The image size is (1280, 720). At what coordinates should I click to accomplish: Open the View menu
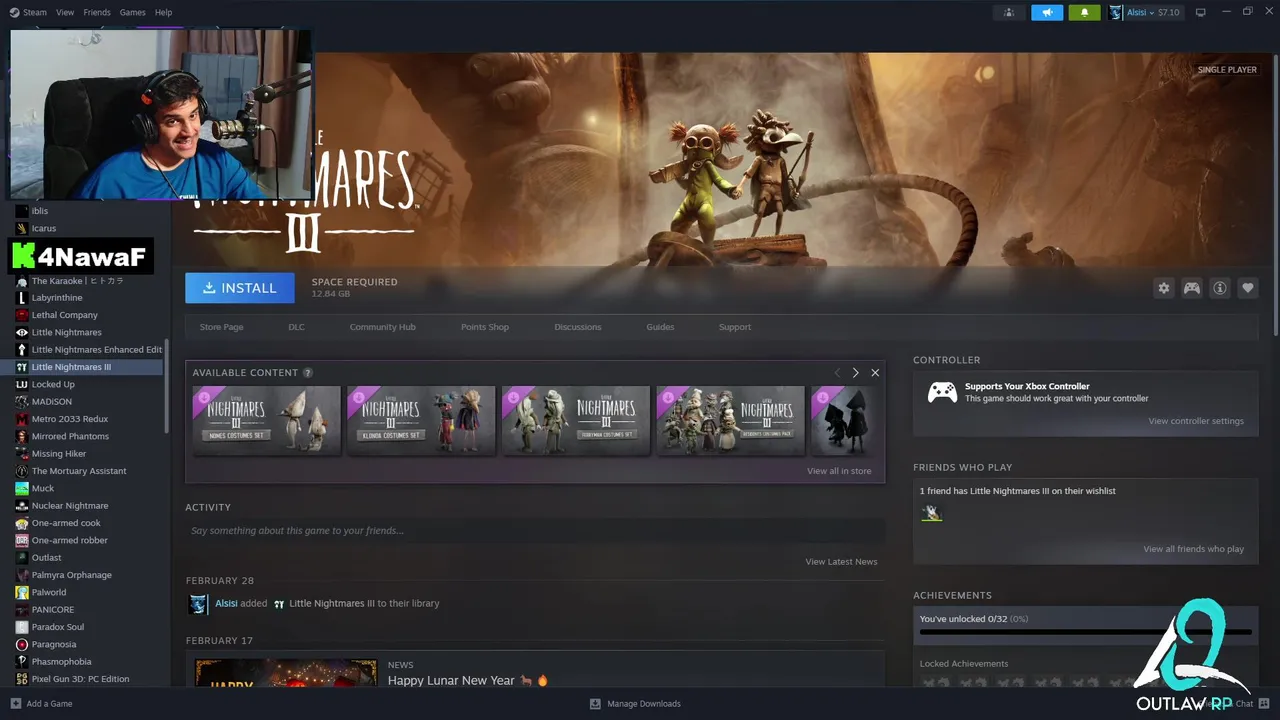pos(65,12)
